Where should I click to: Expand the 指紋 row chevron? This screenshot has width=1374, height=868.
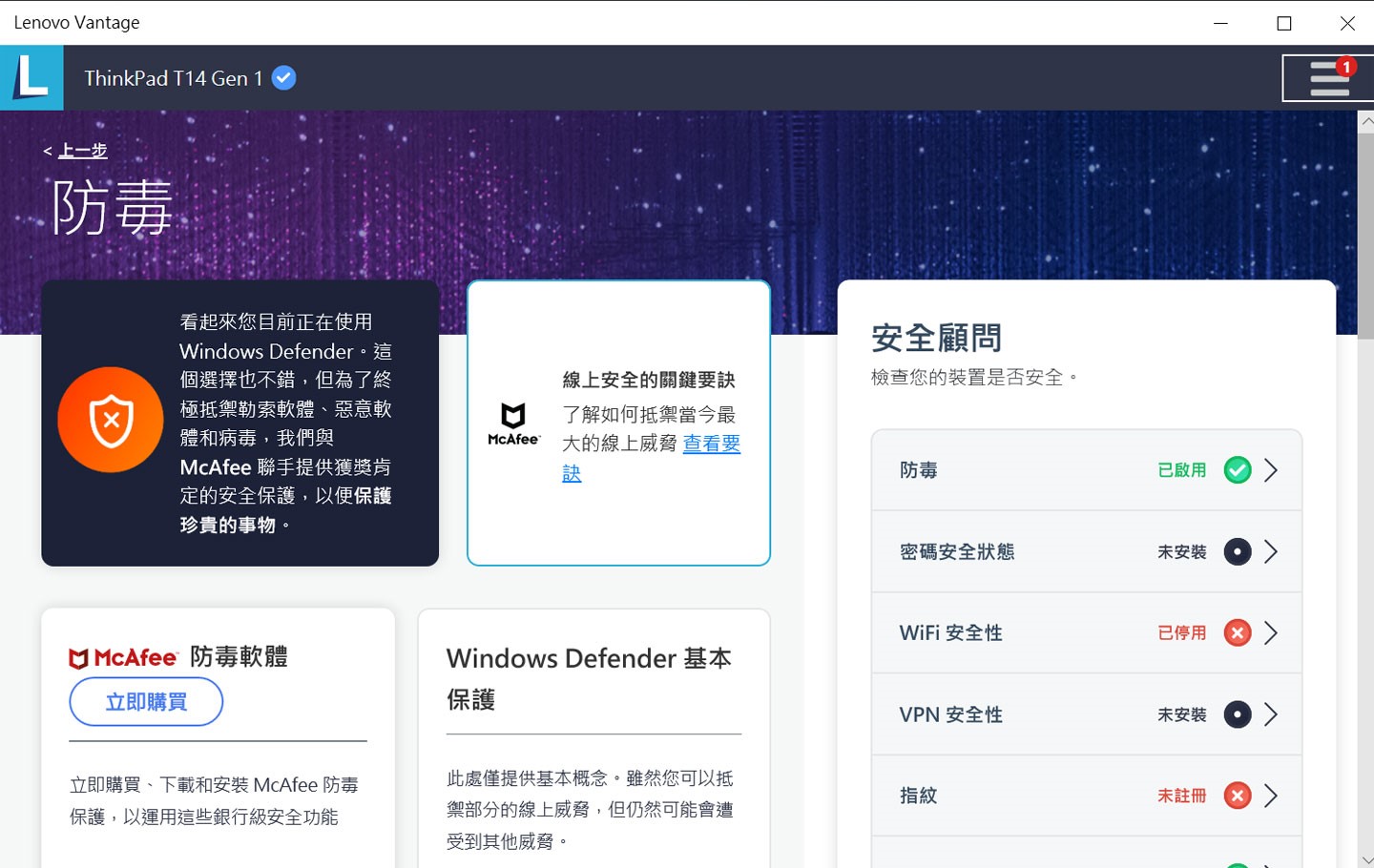(1271, 796)
